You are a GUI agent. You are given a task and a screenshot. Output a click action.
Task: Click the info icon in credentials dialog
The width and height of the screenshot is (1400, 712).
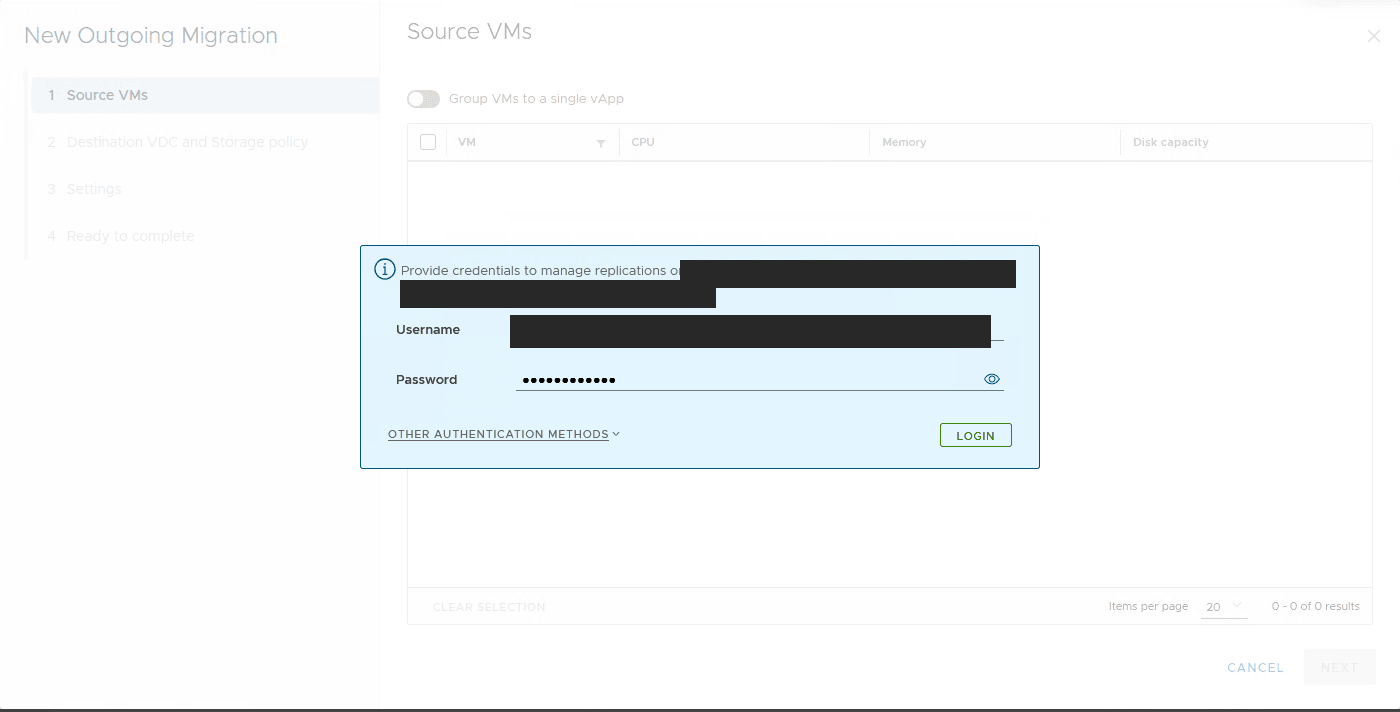coord(385,269)
